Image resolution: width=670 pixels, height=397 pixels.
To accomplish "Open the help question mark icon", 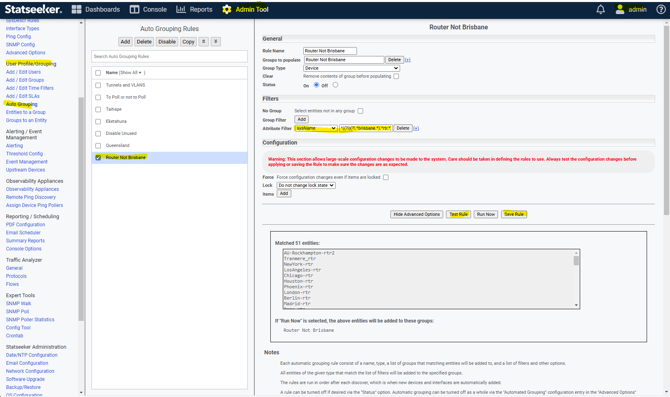I will 661,9.
